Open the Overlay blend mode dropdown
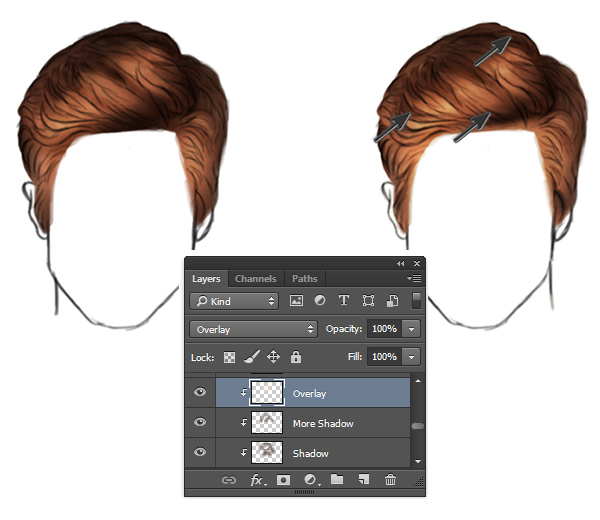 click(253, 329)
